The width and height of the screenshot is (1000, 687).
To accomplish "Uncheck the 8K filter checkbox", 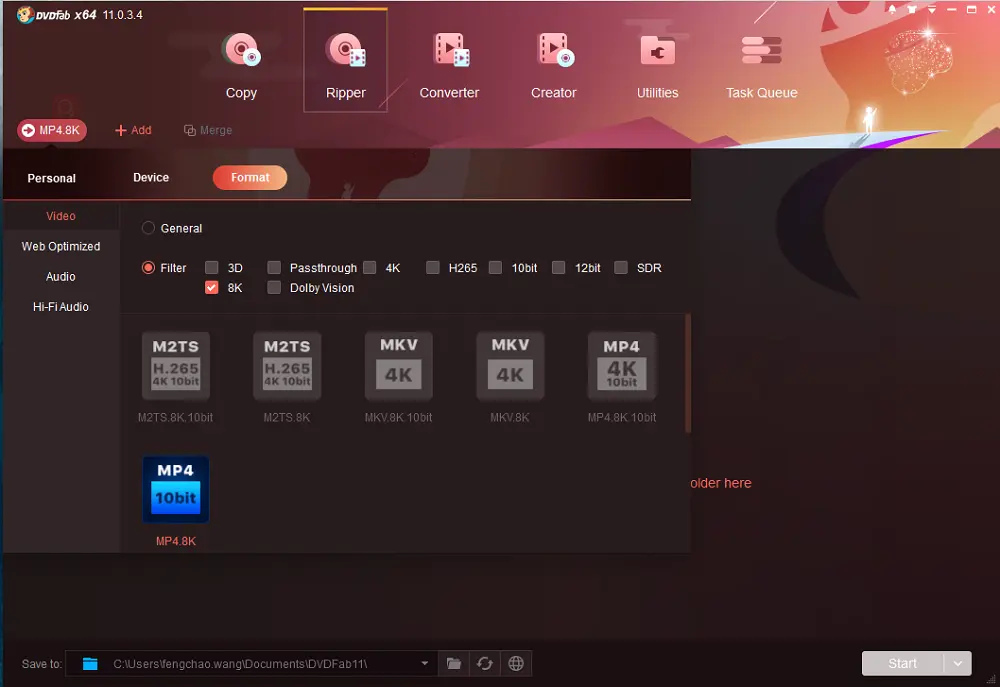I will click(211, 288).
